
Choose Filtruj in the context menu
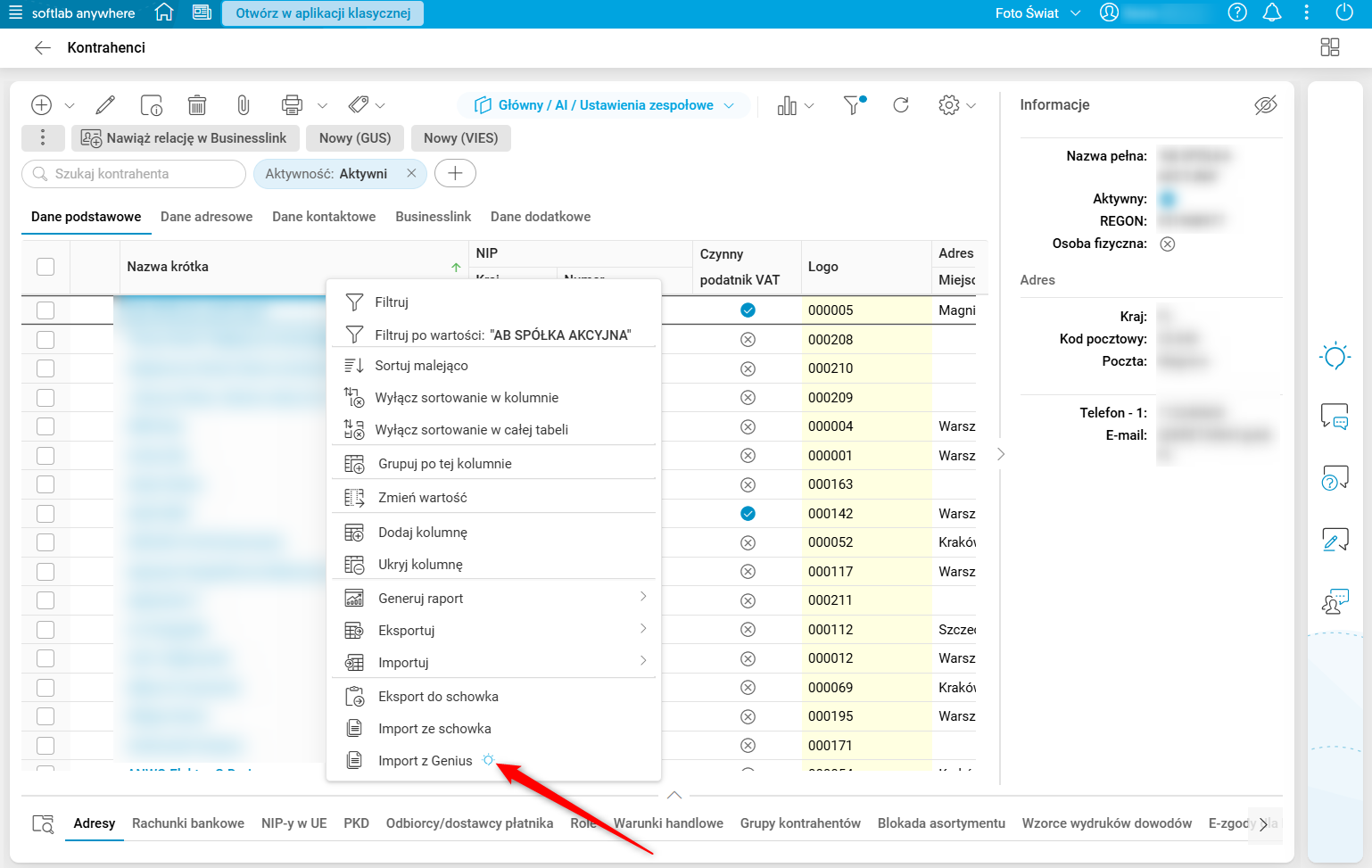click(x=494, y=302)
